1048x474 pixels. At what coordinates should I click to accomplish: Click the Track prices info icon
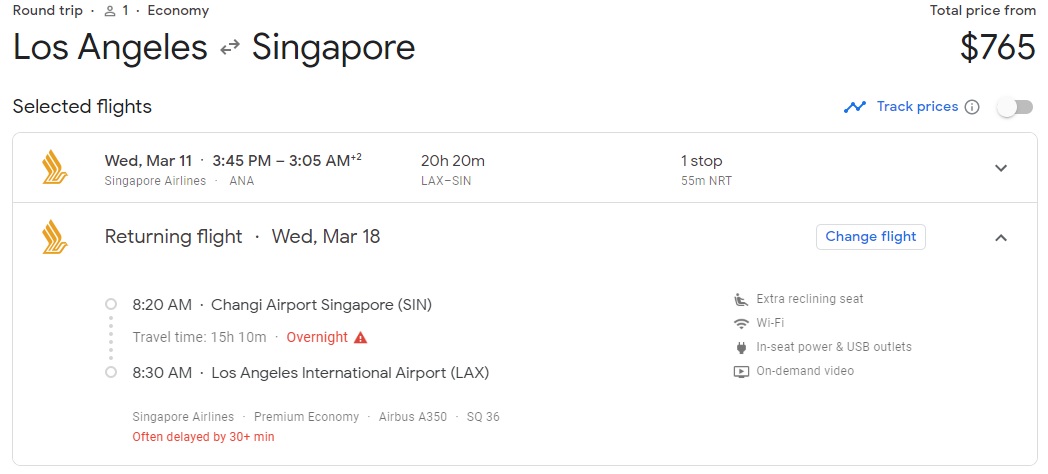click(x=972, y=107)
